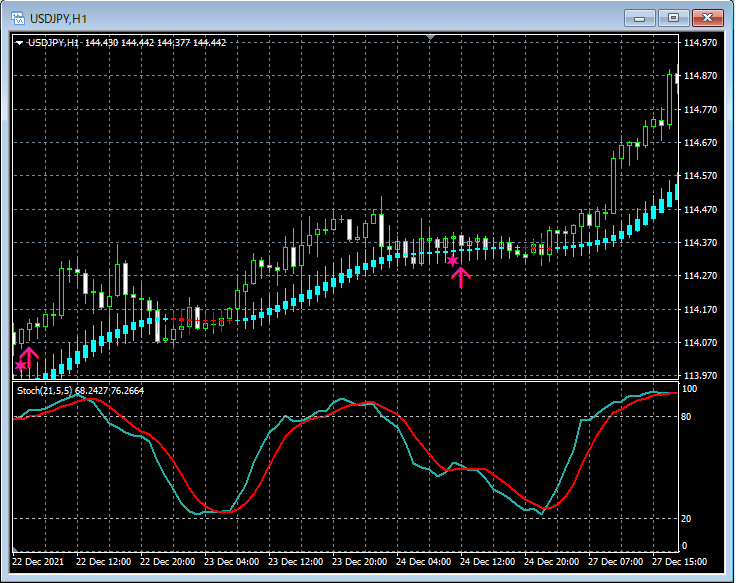Click the gray chart shift triangle at top
Screen dimensions: 736x583
430,38
